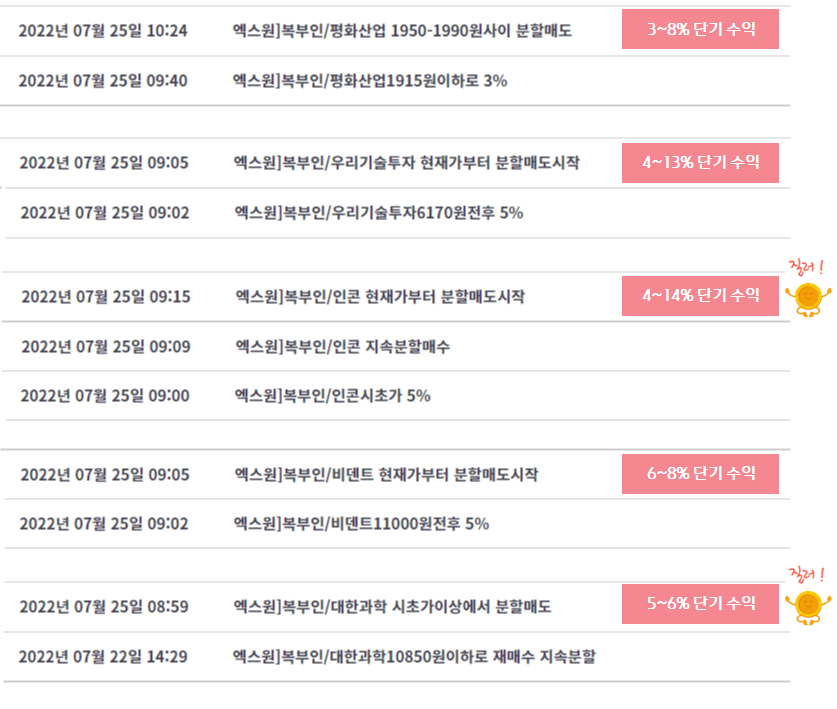Click the 3~8% 단기 수익 badge

click(700, 29)
